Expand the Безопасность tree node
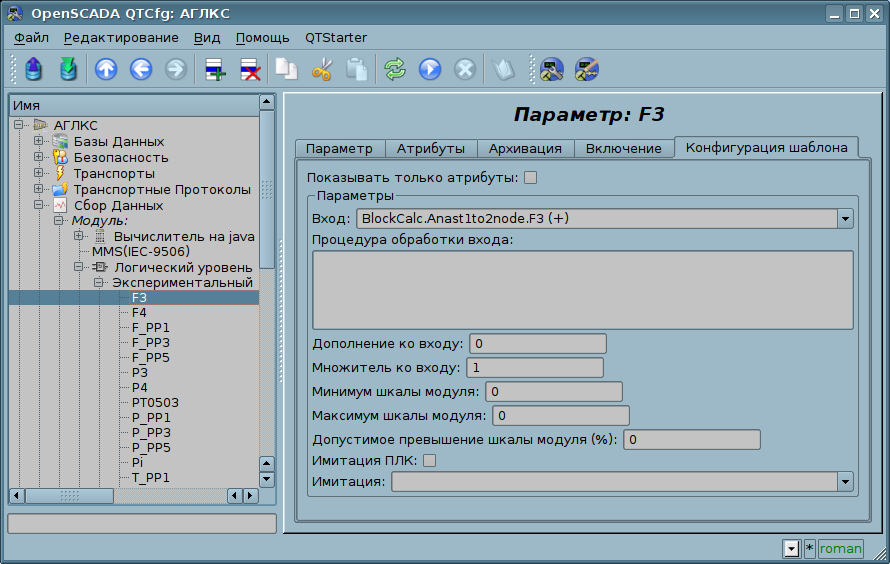Screen dimensions: 890x564 [38, 156]
